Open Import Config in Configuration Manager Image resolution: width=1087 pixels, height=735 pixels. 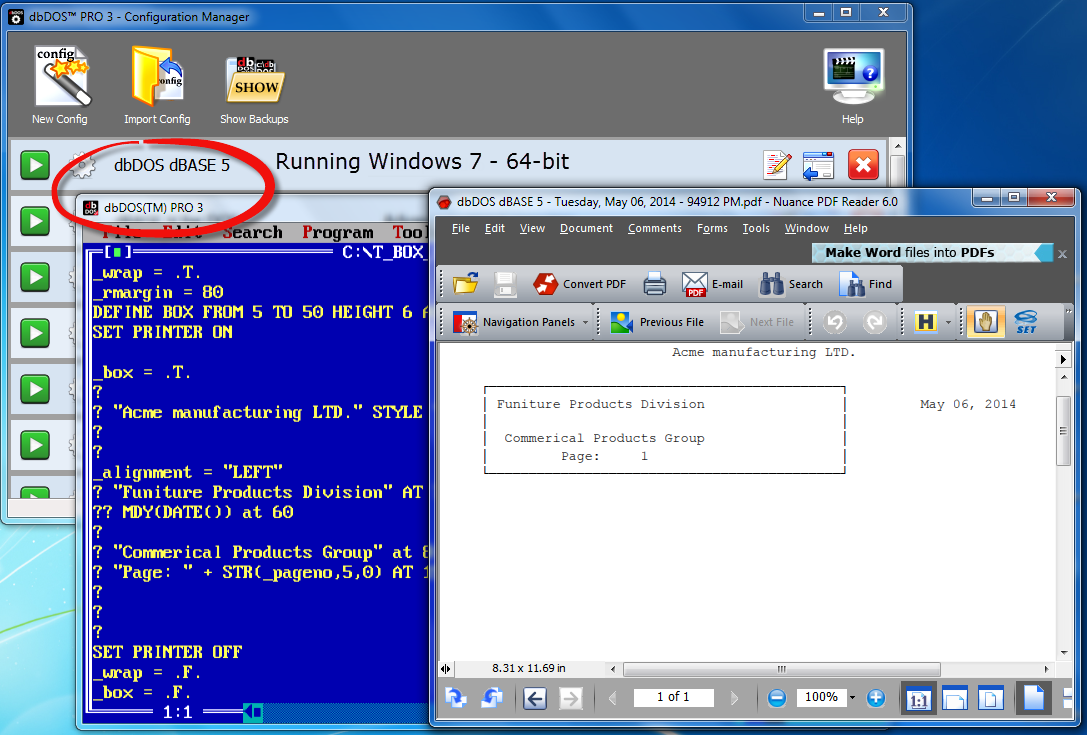(x=157, y=85)
